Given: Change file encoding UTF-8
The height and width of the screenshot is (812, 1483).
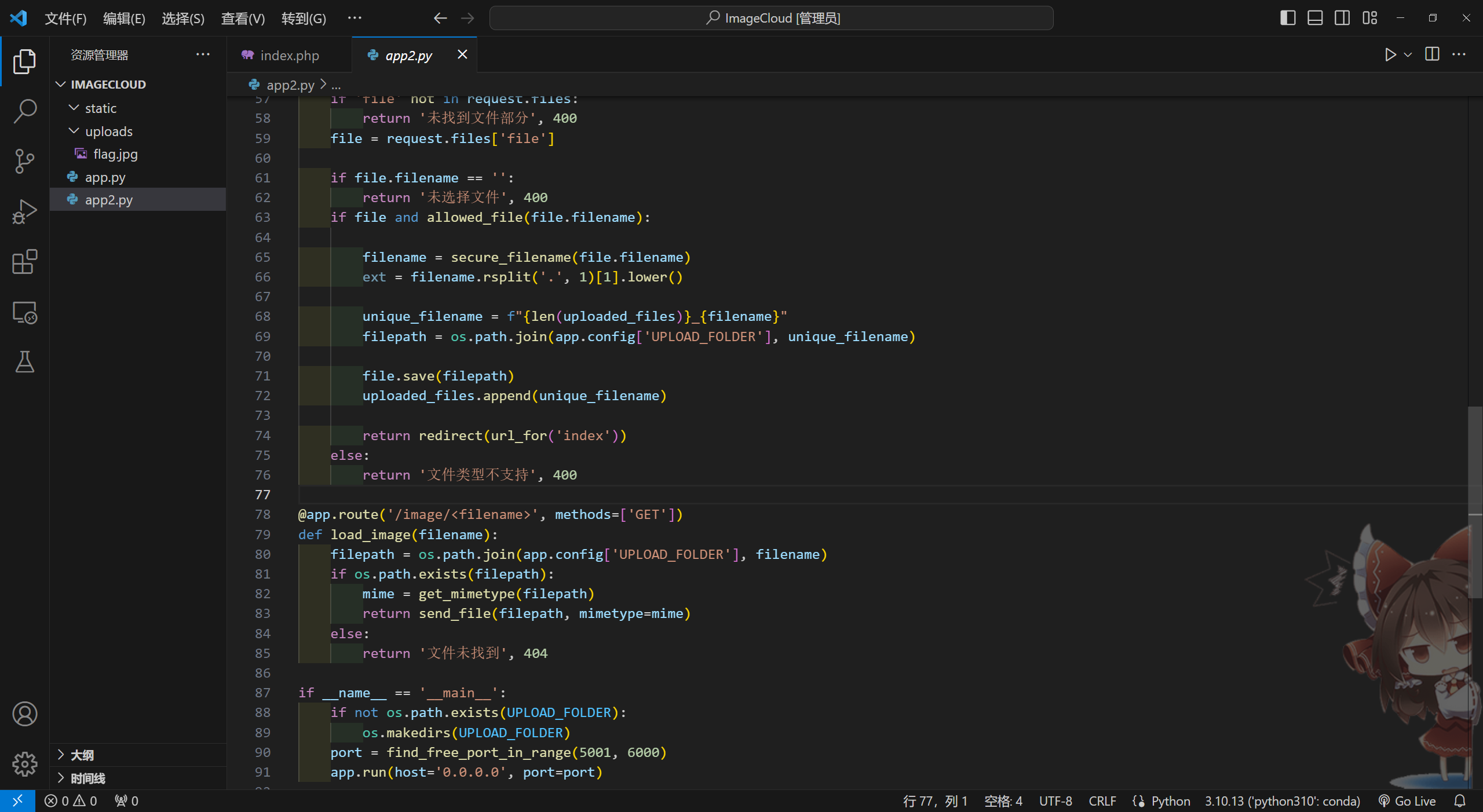Looking at the screenshot, I should tap(1055, 801).
